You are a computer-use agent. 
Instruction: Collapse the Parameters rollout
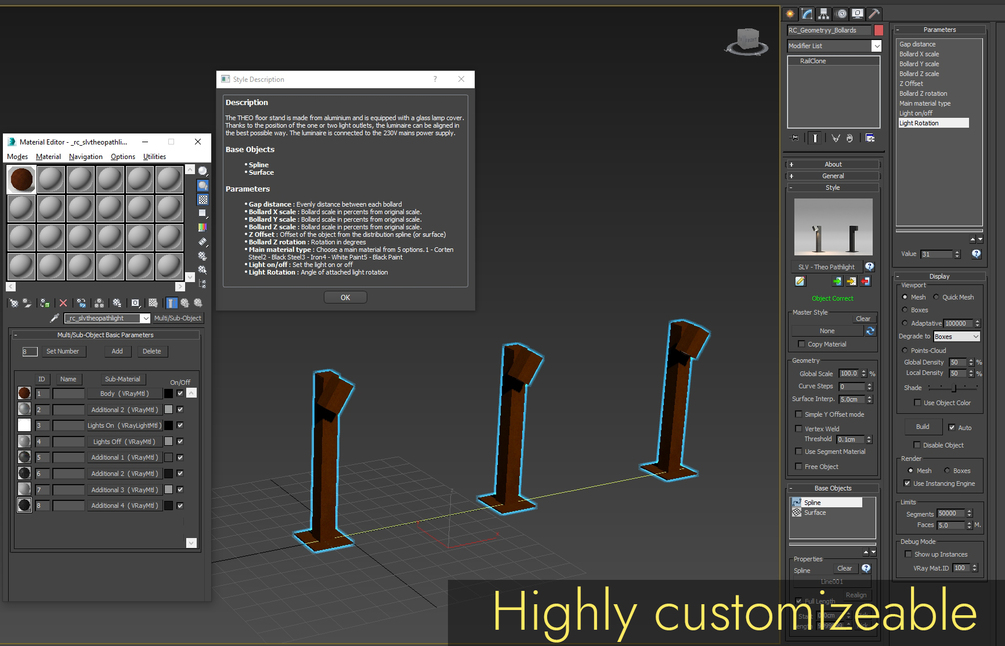pyautogui.click(x=940, y=30)
